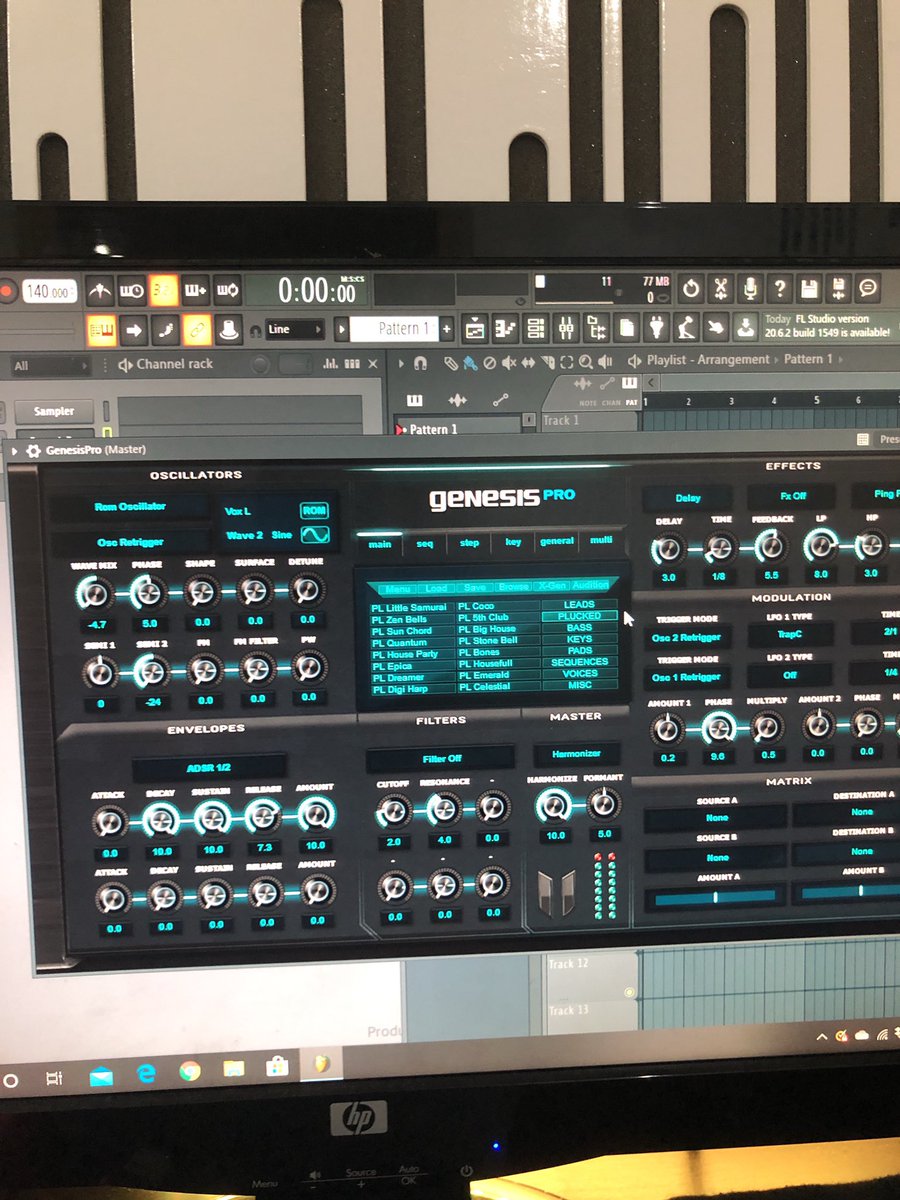Toggle the blend recording overdub icon
This screenshot has height=1200, width=900.
coord(196,290)
